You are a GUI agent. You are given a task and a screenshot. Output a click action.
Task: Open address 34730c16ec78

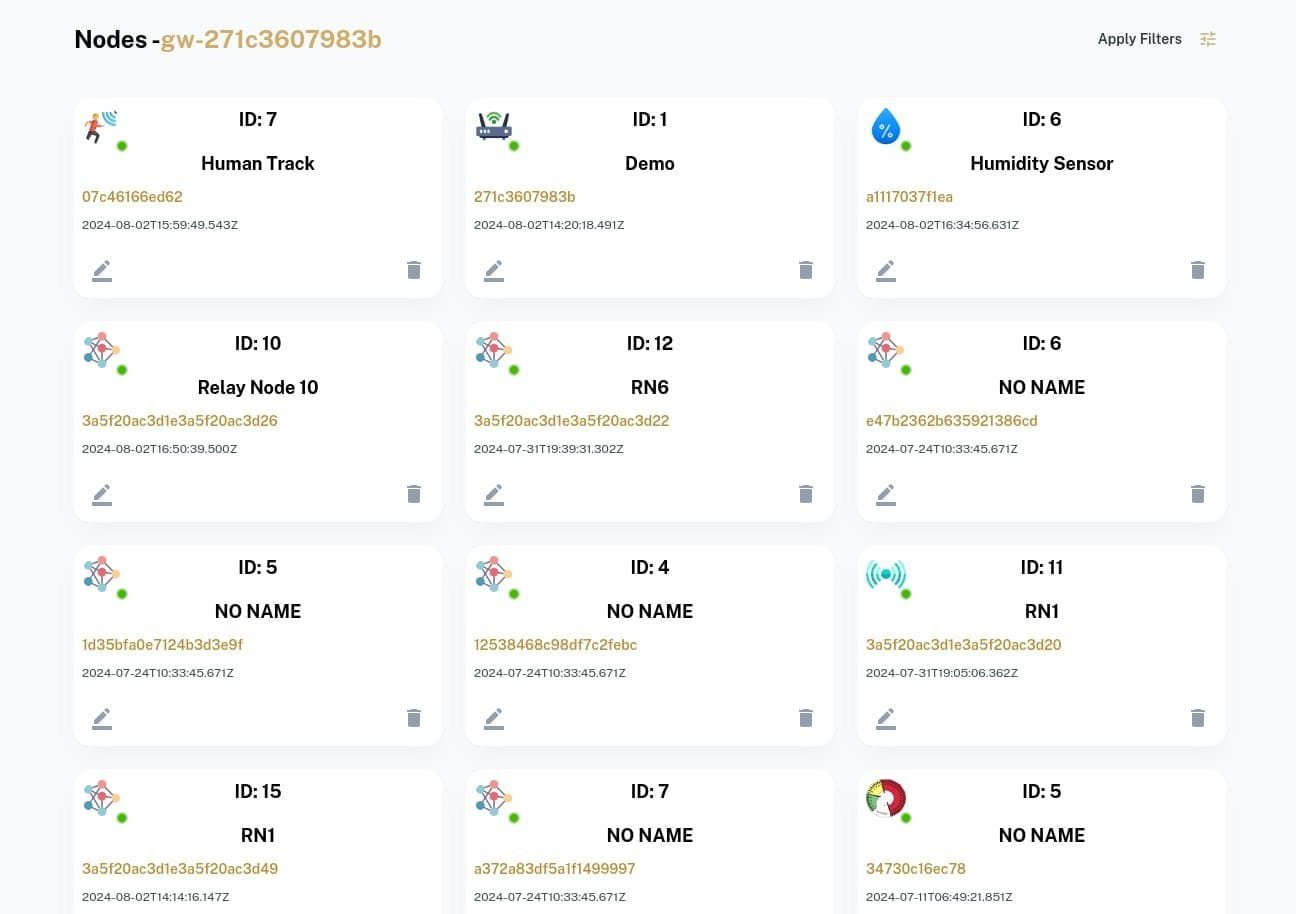point(916,869)
